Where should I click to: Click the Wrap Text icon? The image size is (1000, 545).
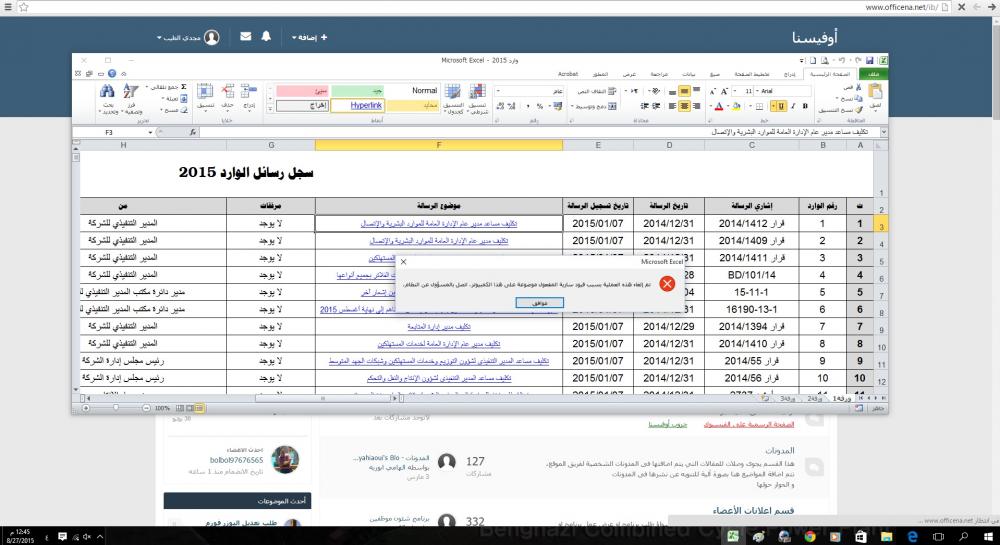pyautogui.click(x=611, y=91)
